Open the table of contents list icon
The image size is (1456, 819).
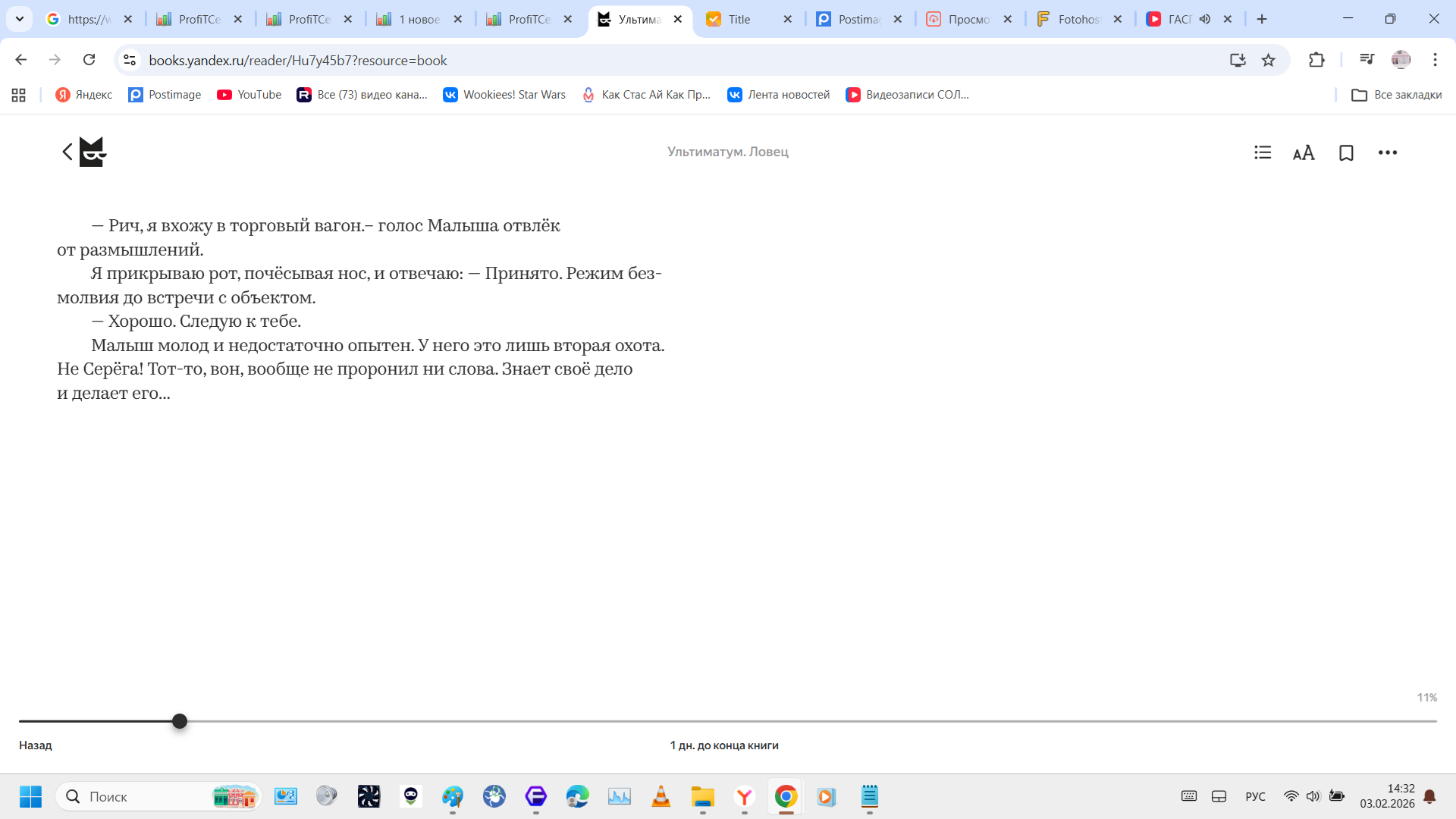tap(1262, 152)
